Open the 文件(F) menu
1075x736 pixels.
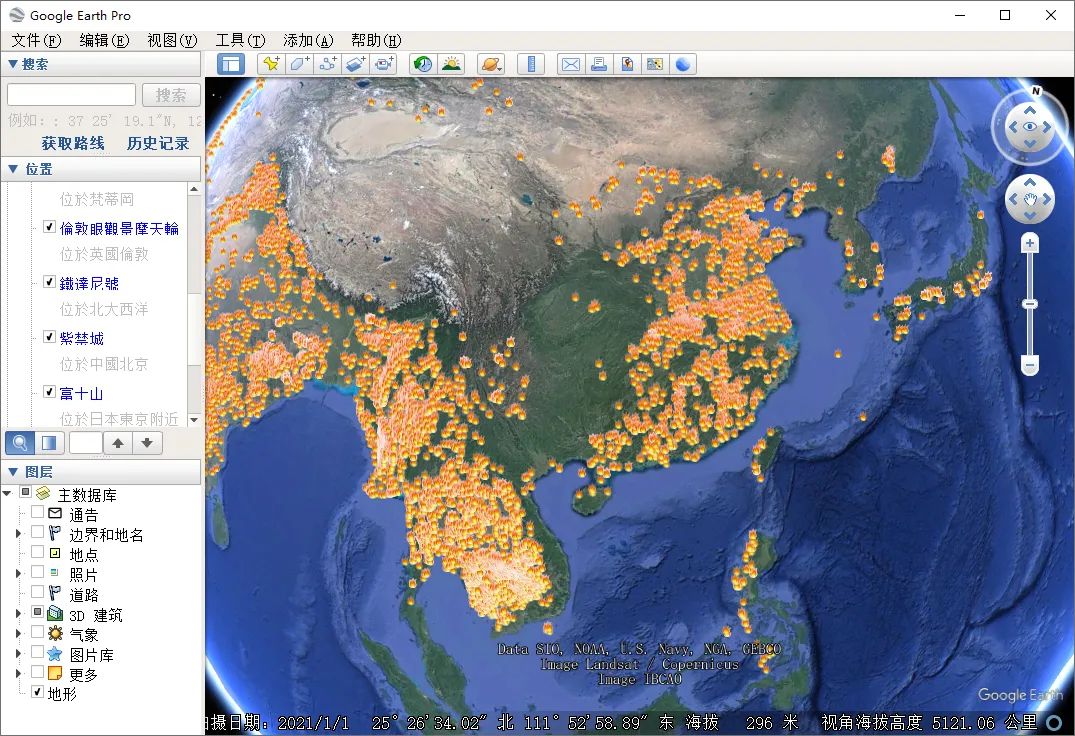36,40
